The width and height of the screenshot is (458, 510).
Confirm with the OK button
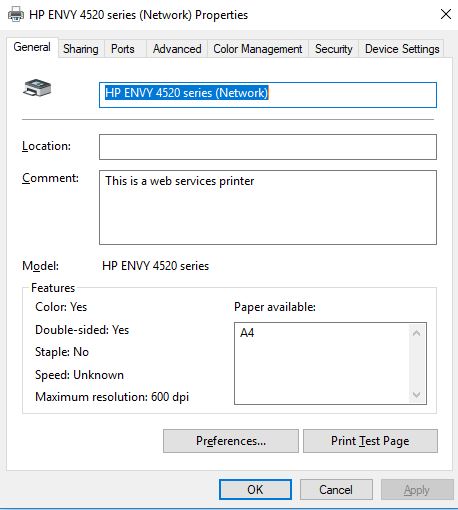point(255,489)
